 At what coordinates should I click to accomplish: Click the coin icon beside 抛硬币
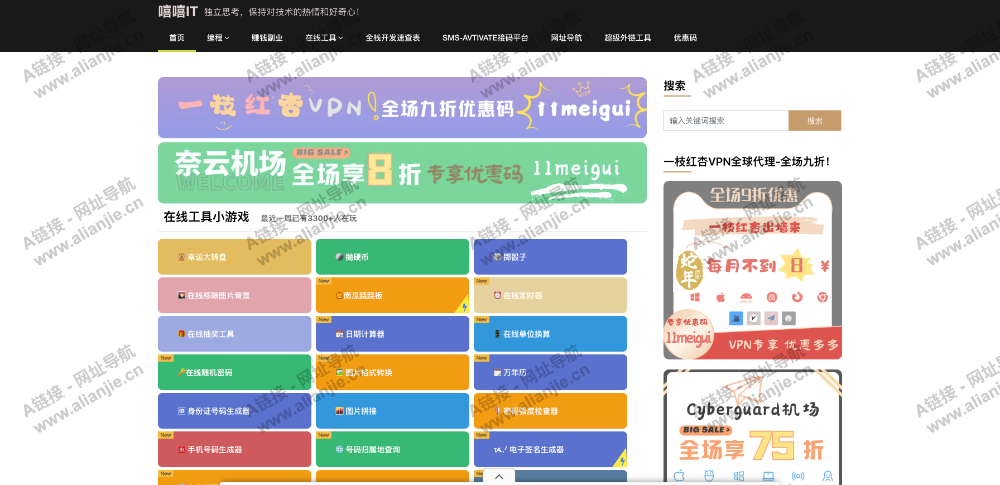coord(339,257)
